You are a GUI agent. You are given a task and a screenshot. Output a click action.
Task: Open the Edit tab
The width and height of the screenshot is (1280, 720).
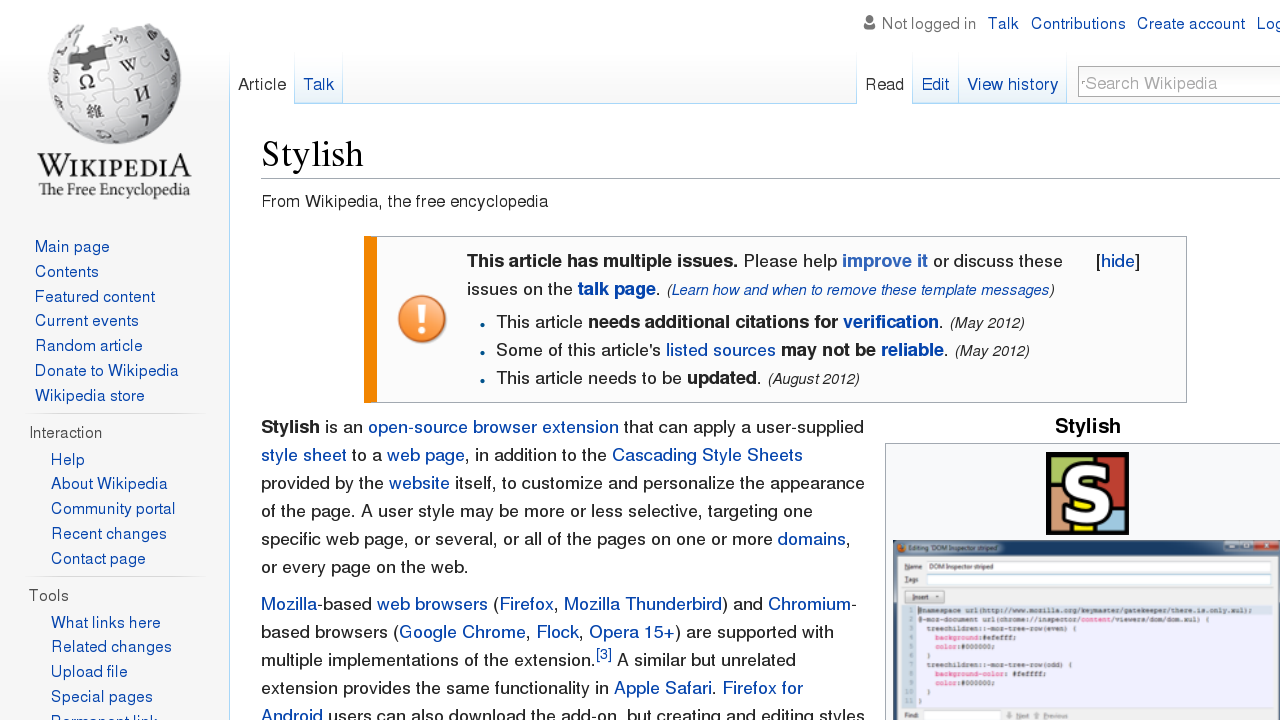[935, 84]
